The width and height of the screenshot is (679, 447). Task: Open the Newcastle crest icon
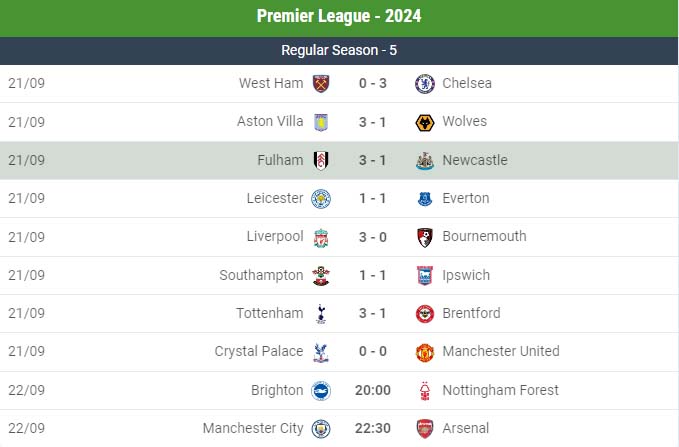425,161
